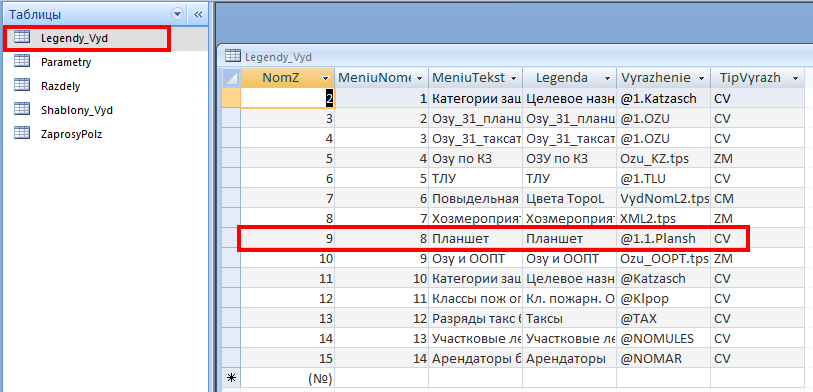Click the ZaprosyPolz table icon

click(x=22, y=133)
